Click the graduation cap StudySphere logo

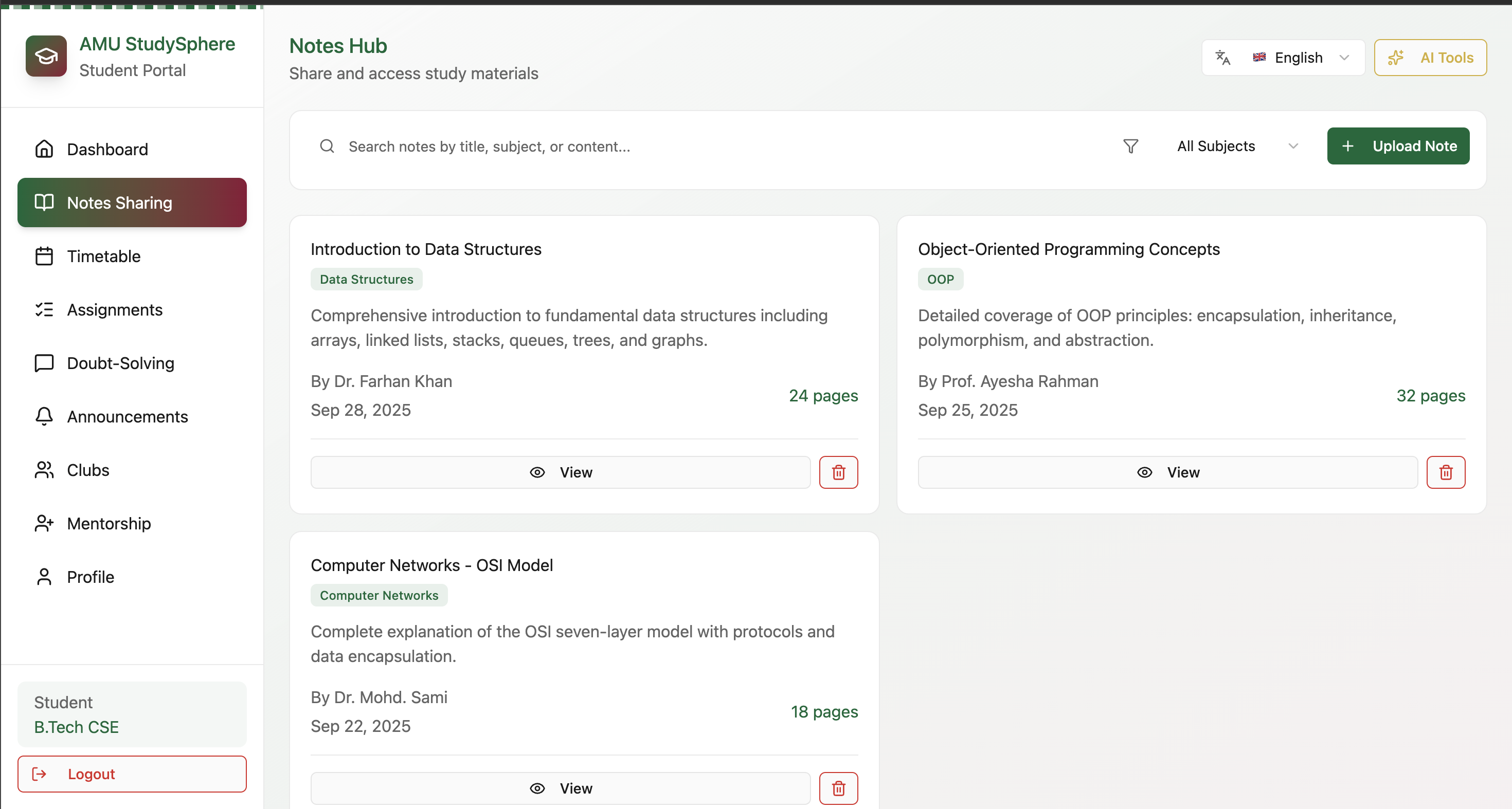46,57
